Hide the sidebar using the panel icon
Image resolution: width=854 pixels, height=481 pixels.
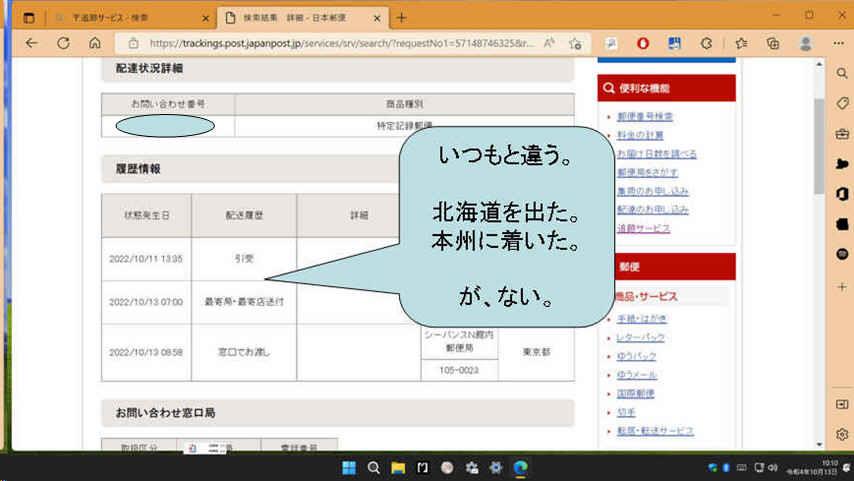pos(842,404)
